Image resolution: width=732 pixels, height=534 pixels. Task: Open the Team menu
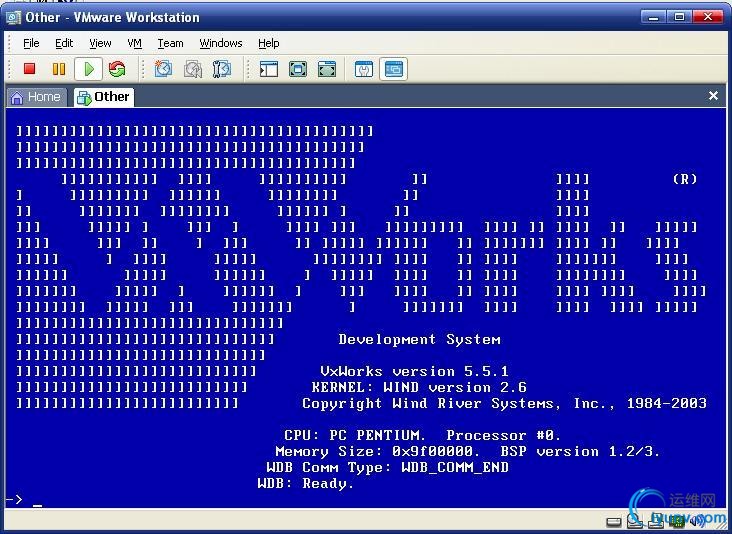pyautogui.click(x=170, y=43)
